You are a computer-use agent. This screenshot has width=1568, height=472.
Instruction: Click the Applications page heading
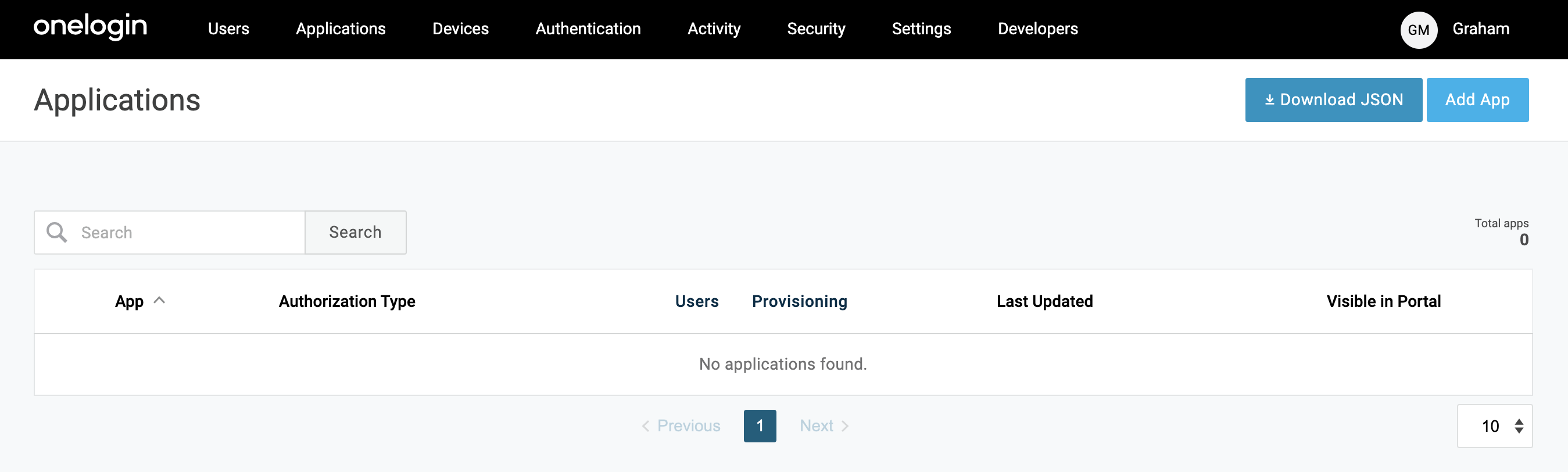click(117, 100)
